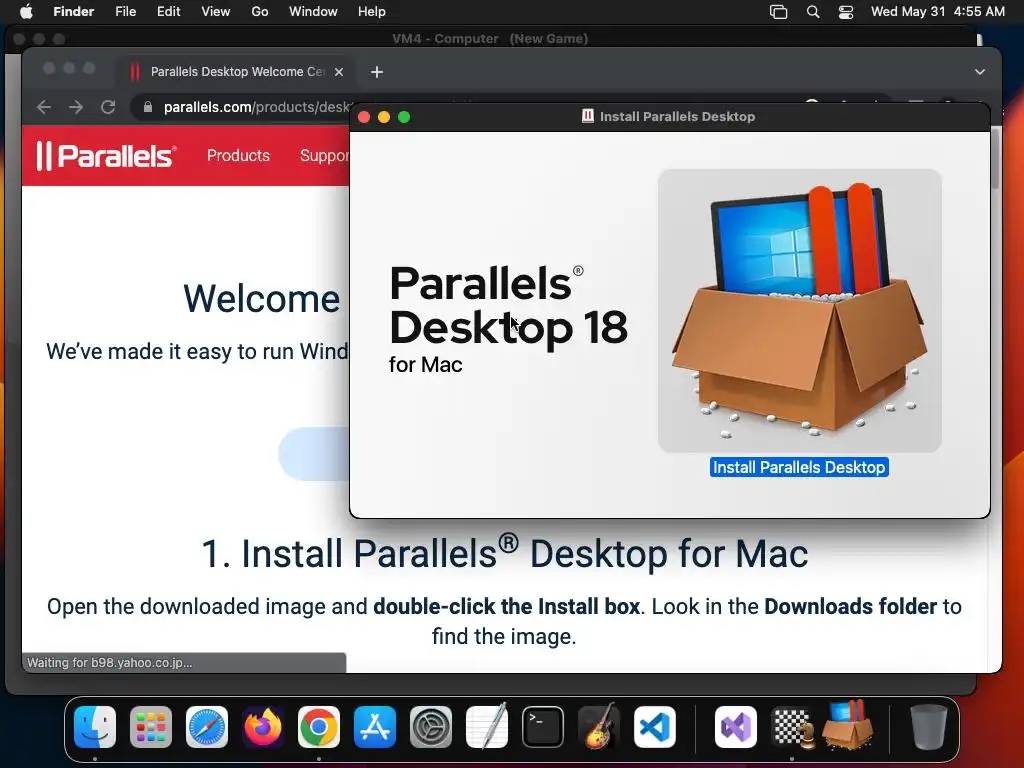Open the Products link on the Parallels site
The image size is (1024, 768).
click(x=238, y=155)
